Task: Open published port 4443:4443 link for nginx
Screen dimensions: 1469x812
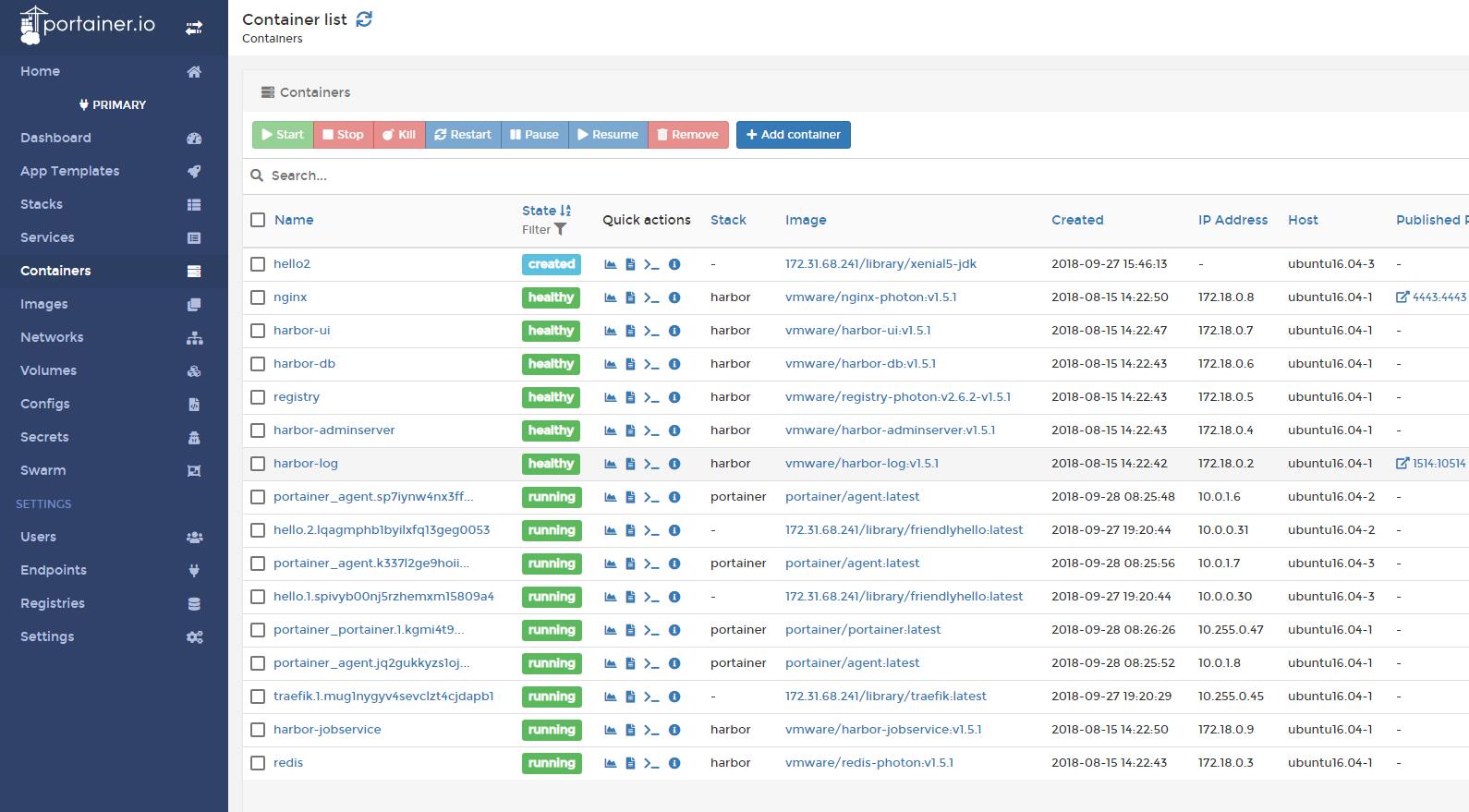Action: click(x=1431, y=297)
